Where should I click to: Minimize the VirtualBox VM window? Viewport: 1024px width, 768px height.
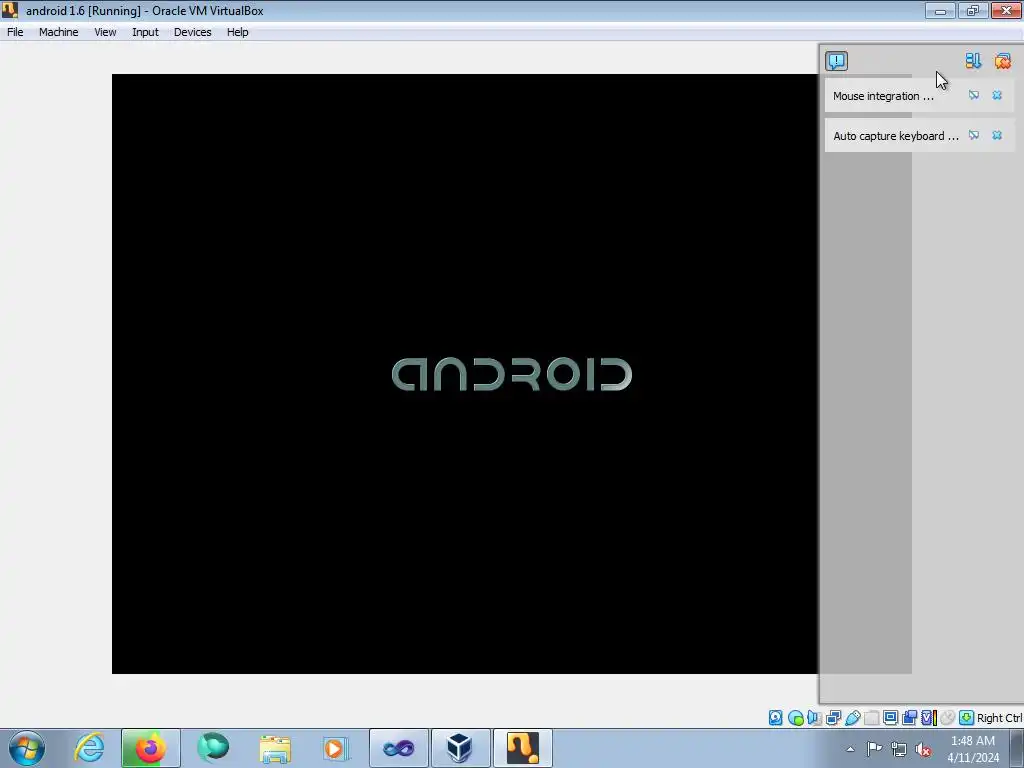[940, 10]
